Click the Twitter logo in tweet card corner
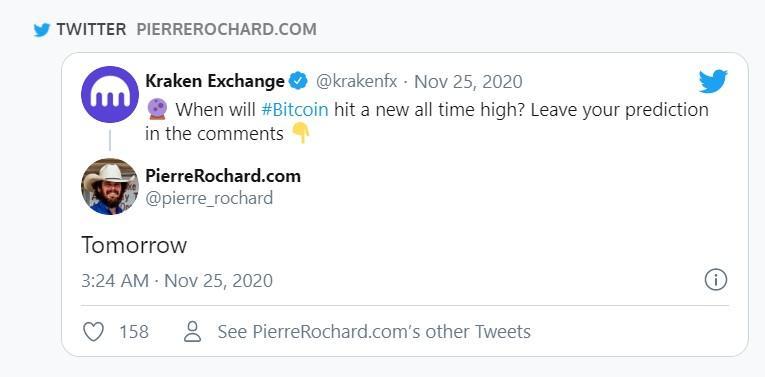 click(713, 81)
